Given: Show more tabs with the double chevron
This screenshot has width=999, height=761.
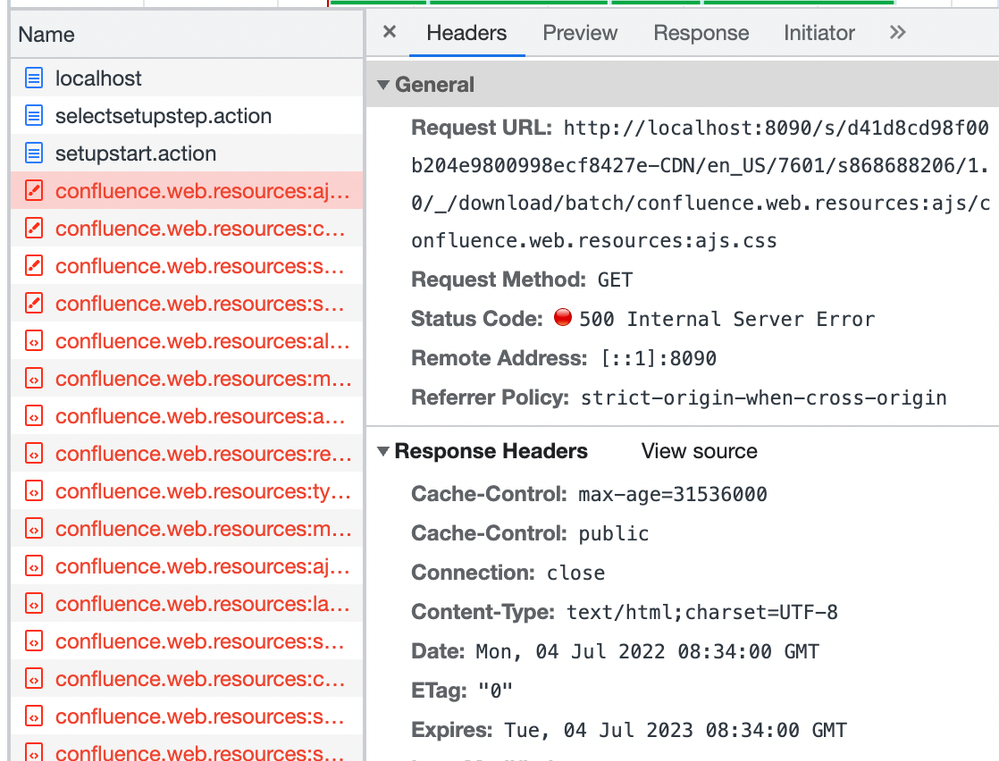Looking at the screenshot, I should click(897, 33).
